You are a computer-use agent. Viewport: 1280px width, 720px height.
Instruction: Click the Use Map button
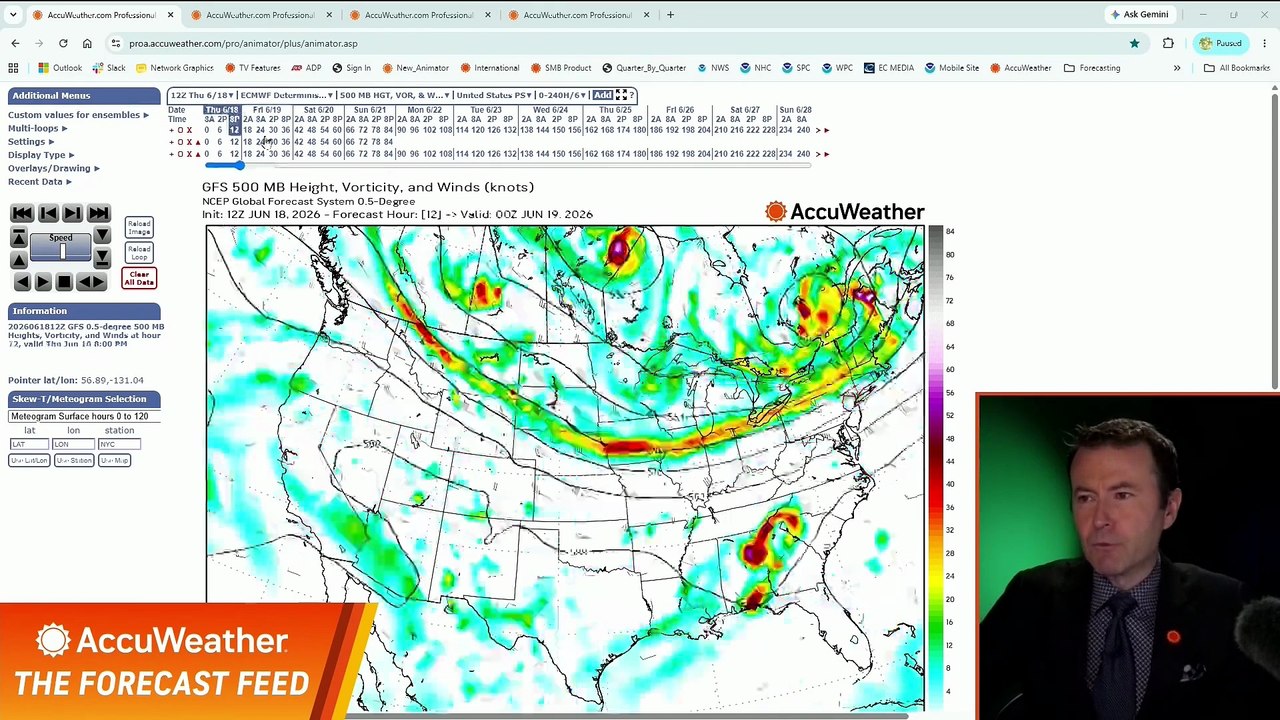pyautogui.click(x=115, y=460)
